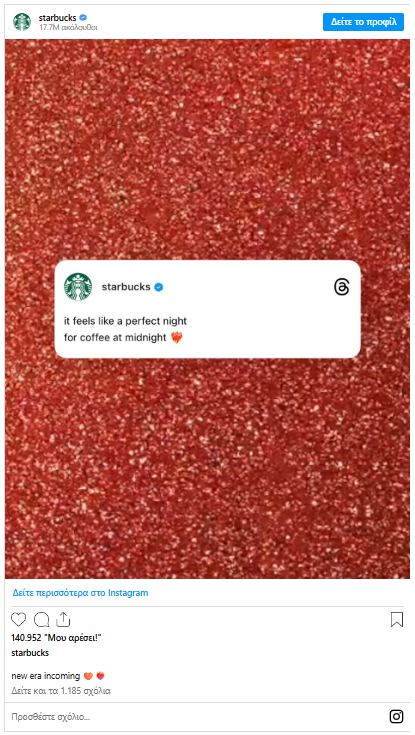This screenshot has width=415, height=735.
Task: Like the post with the heart icon
Action: (x=19, y=619)
